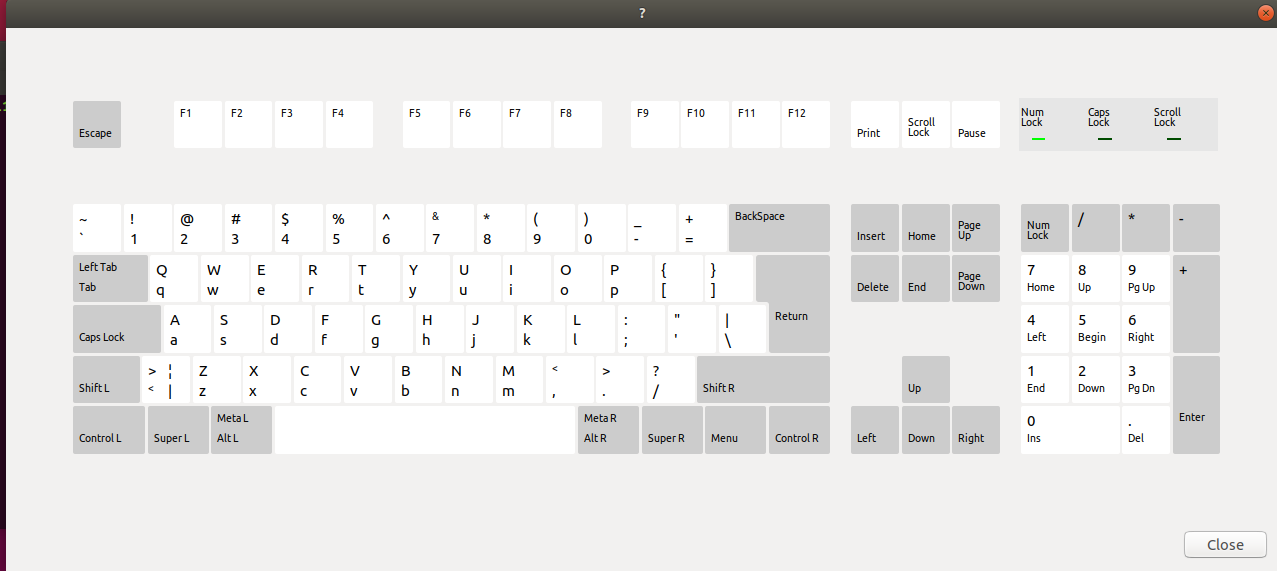Click the Insert key
Image resolution: width=1277 pixels, height=571 pixels.
(875, 228)
